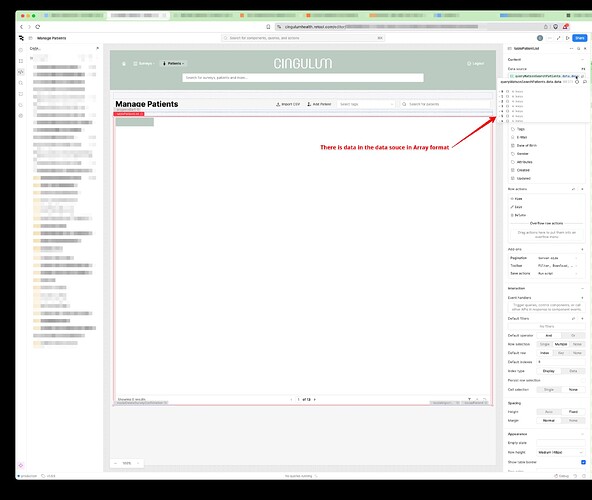Reload the page with refresh icon
The height and width of the screenshot is (500, 592).
click(x=38, y=27)
